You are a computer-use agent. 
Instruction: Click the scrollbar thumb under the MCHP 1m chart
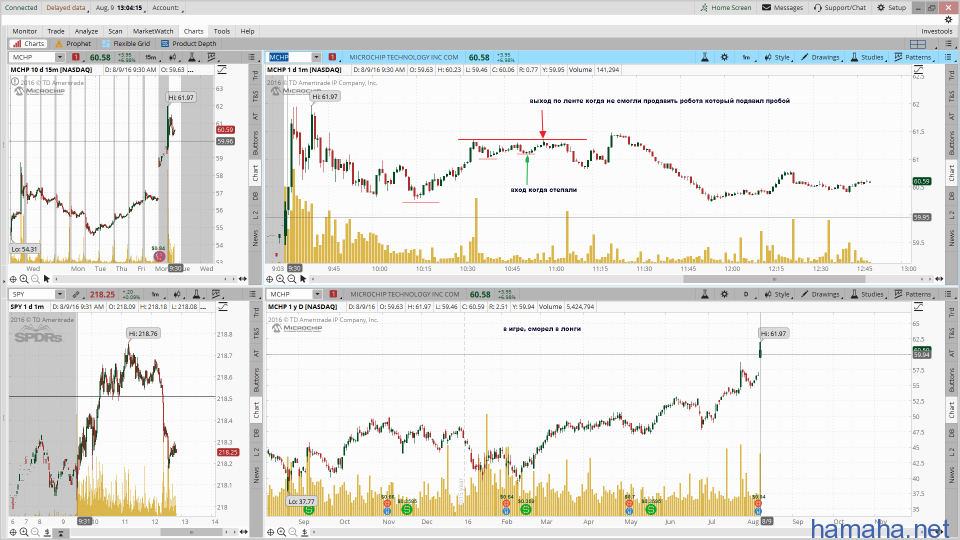coord(774,279)
